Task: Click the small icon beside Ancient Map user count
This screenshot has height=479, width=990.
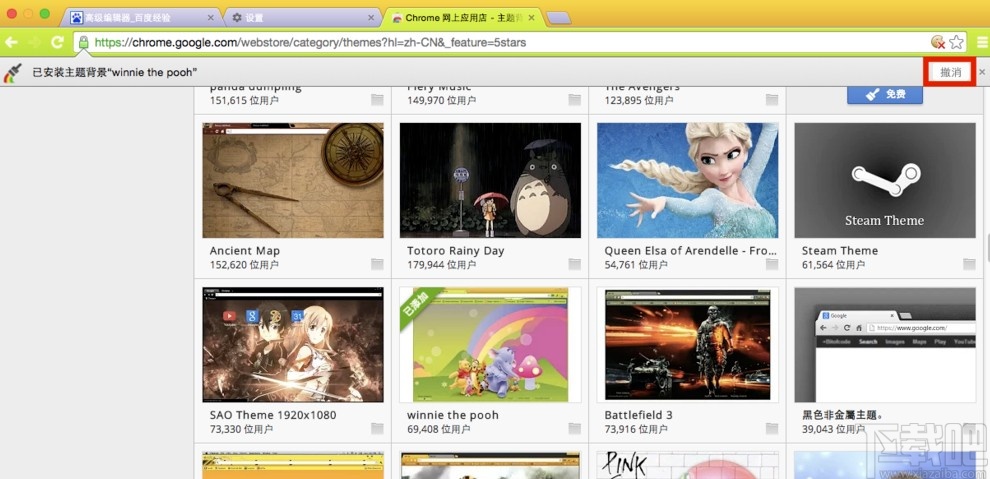Action: [x=377, y=265]
